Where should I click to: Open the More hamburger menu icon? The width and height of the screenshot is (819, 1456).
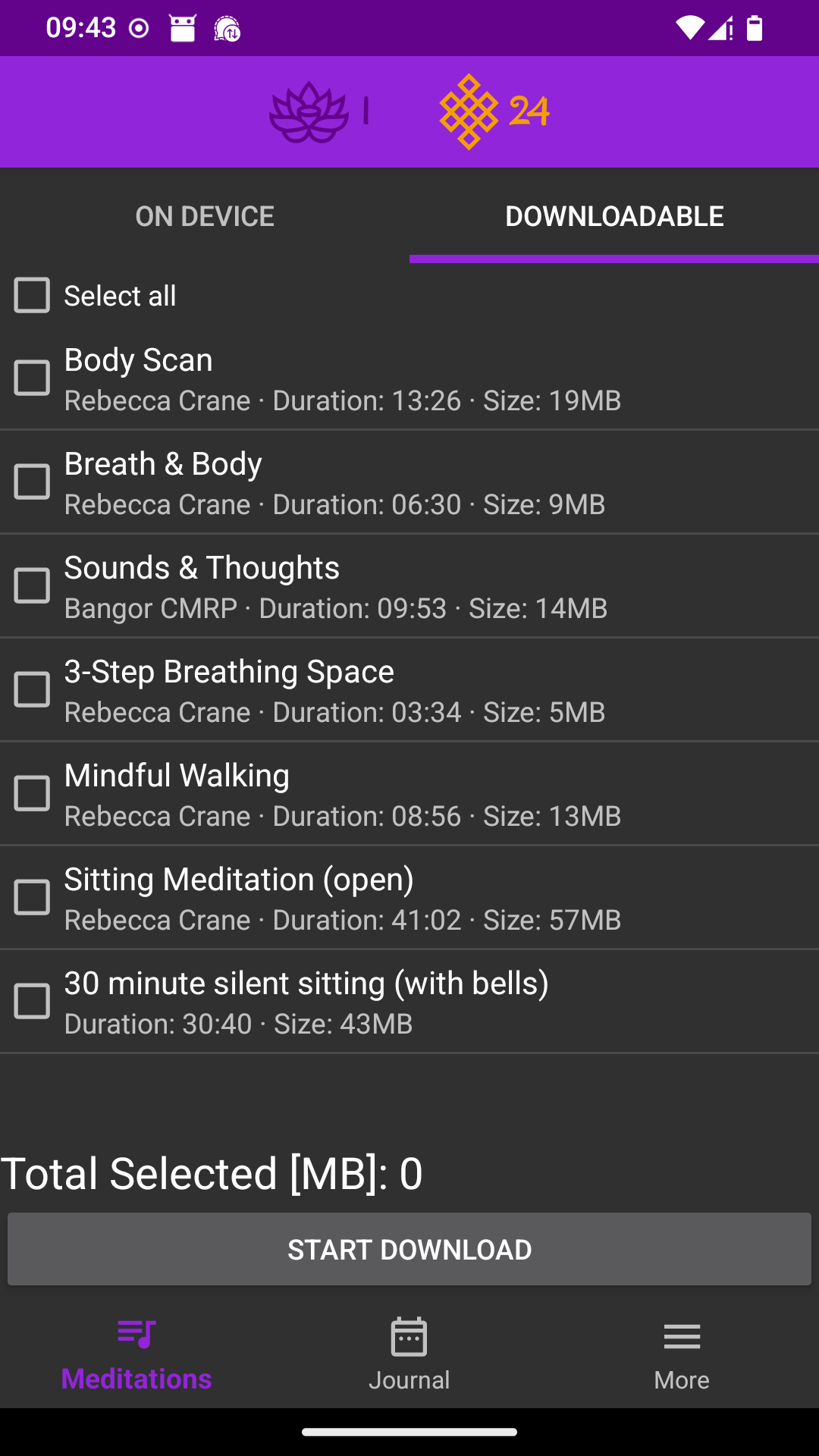click(x=682, y=1336)
